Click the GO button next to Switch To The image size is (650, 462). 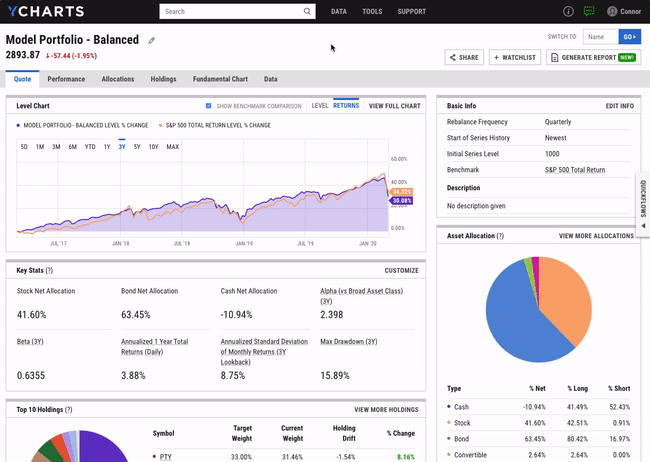point(629,36)
